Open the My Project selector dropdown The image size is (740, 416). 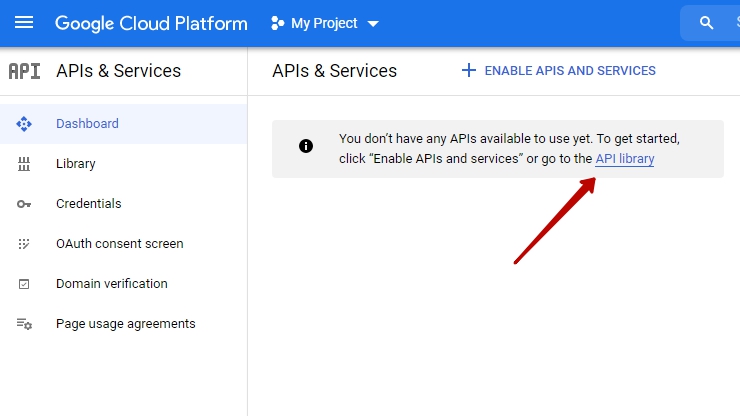[325, 23]
